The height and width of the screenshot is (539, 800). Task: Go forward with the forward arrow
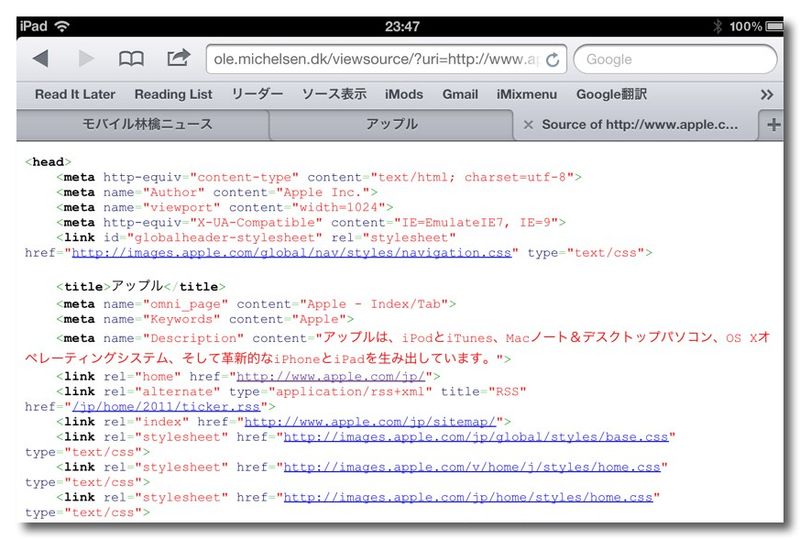coord(86,59)
